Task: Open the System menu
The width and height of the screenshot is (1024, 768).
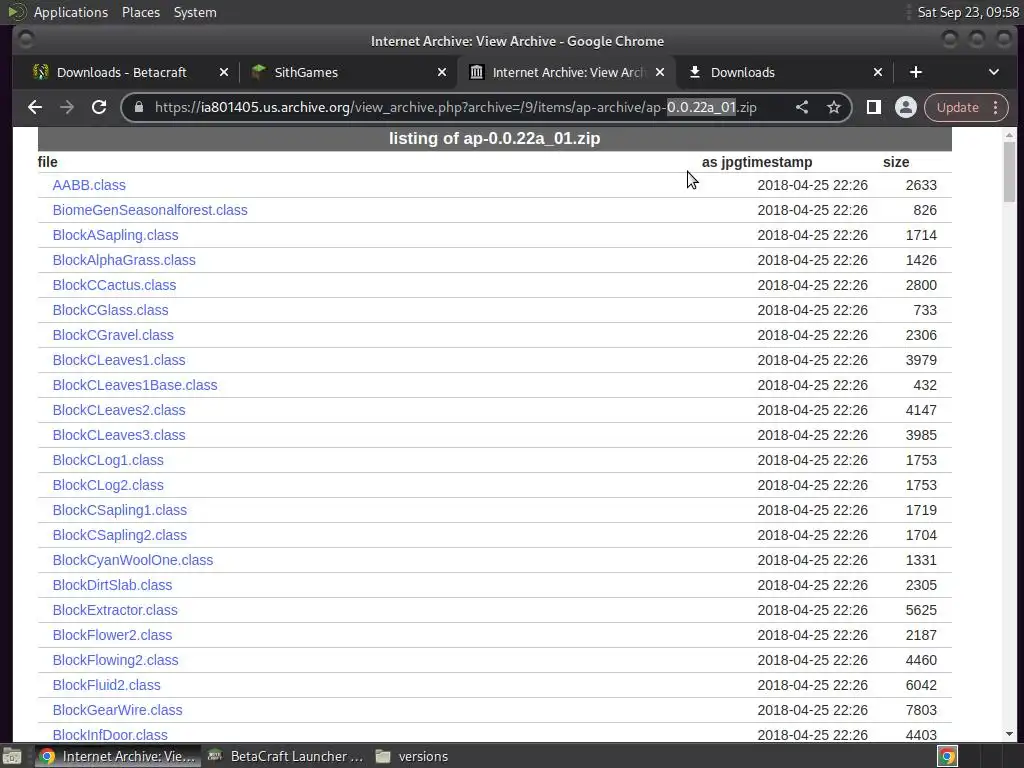Action: 195,12
